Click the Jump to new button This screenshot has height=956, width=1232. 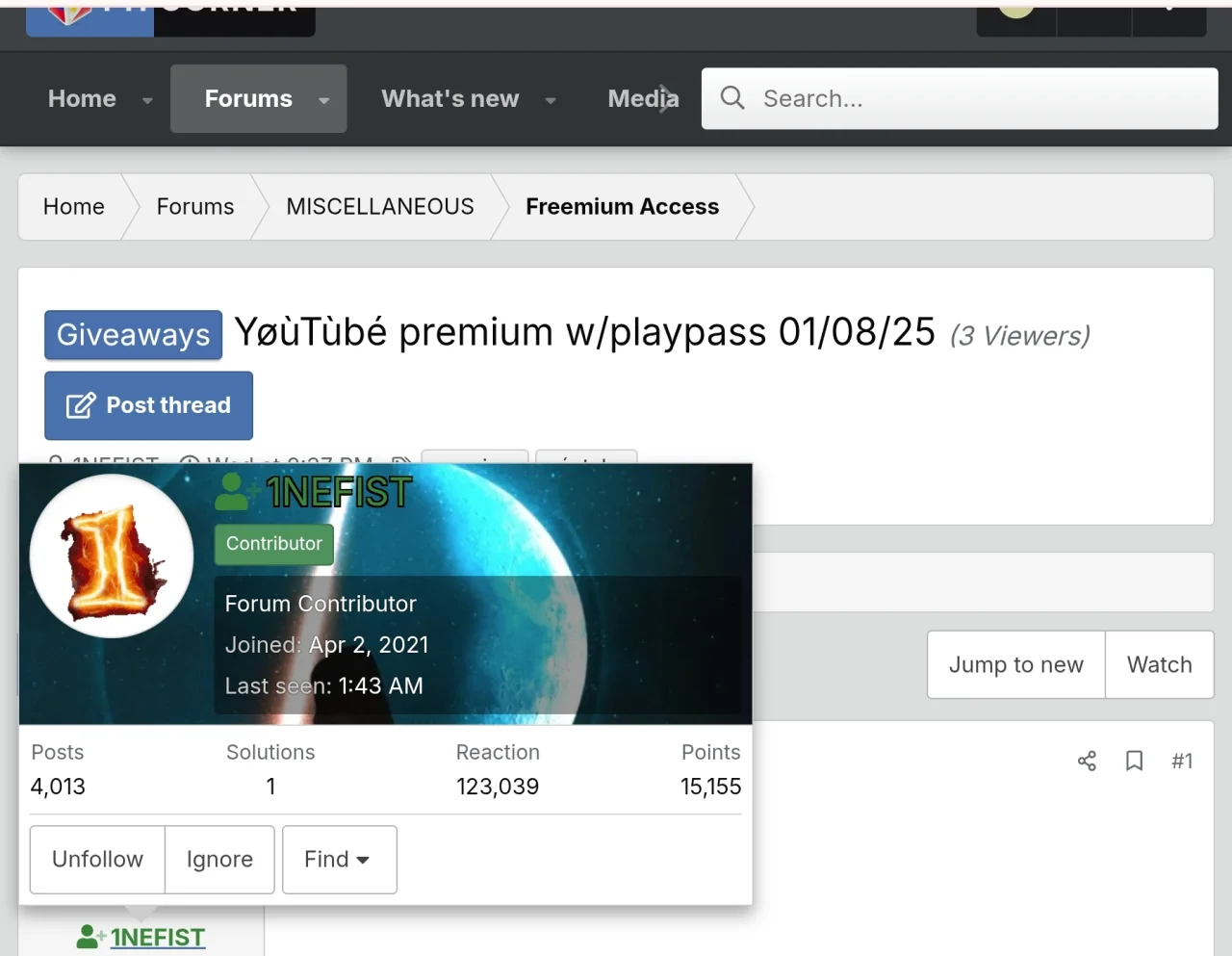point(1016,664)
